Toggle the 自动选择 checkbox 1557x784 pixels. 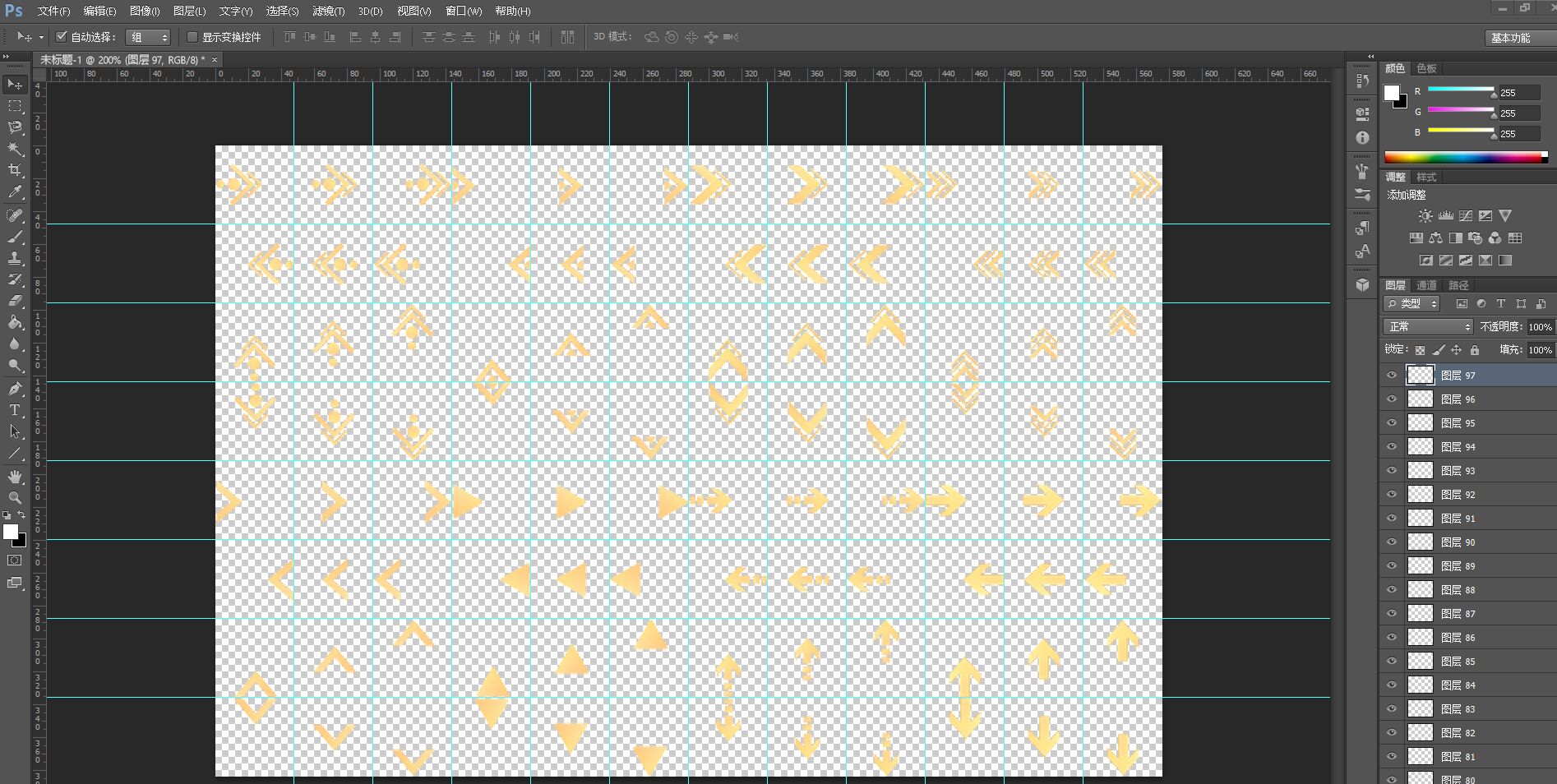click(62, 37)
